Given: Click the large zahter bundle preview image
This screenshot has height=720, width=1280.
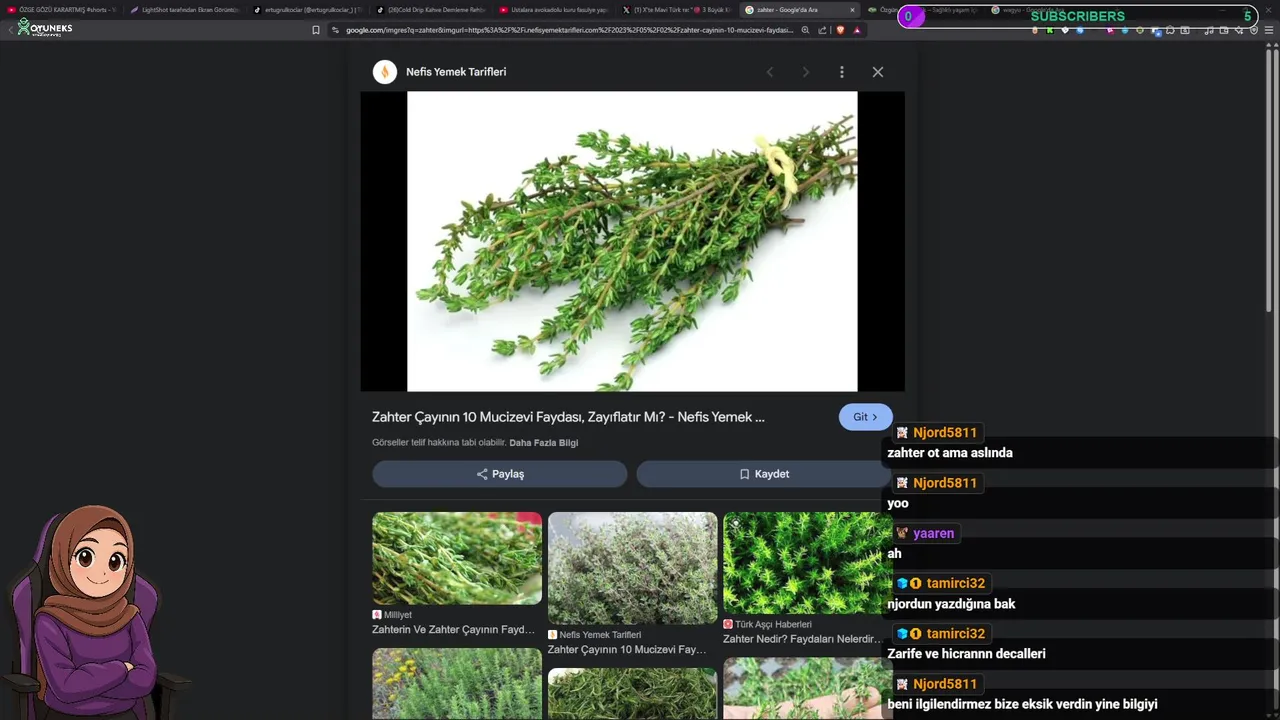Looking at the screenshot, I should [x=632, y=241].
